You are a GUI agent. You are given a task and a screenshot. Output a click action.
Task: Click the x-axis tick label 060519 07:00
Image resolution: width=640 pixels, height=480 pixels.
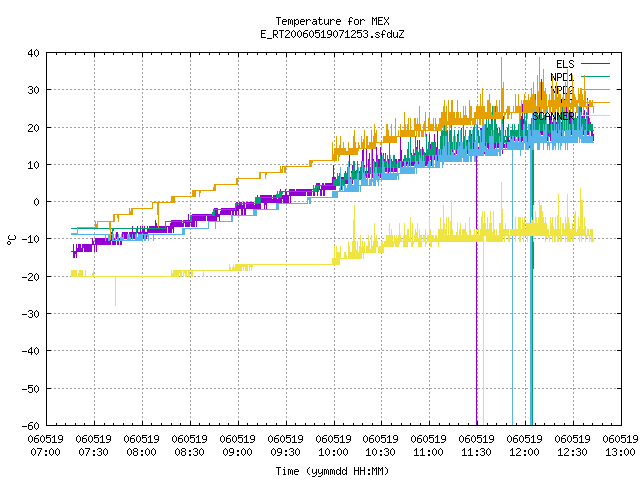click(x=46, y=445)
